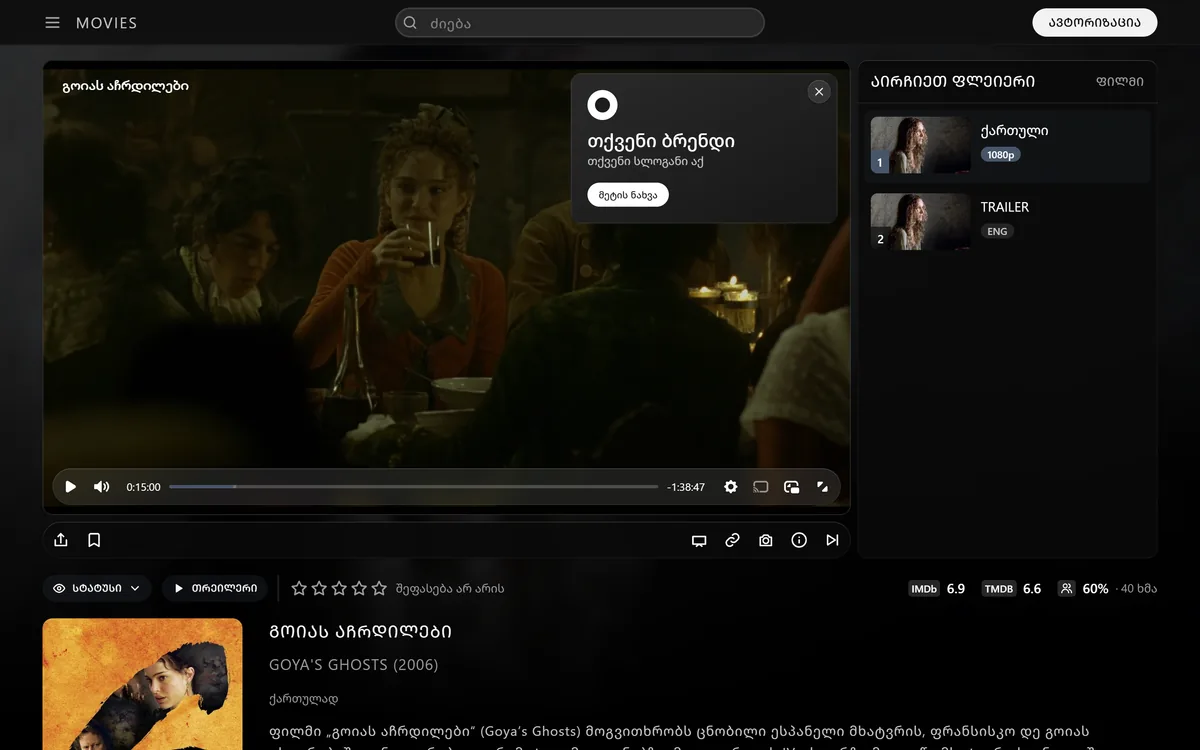This screenshot has width=1200, height=750.
Task: Expand the სტატუსი dropdown
Action: 97,588
